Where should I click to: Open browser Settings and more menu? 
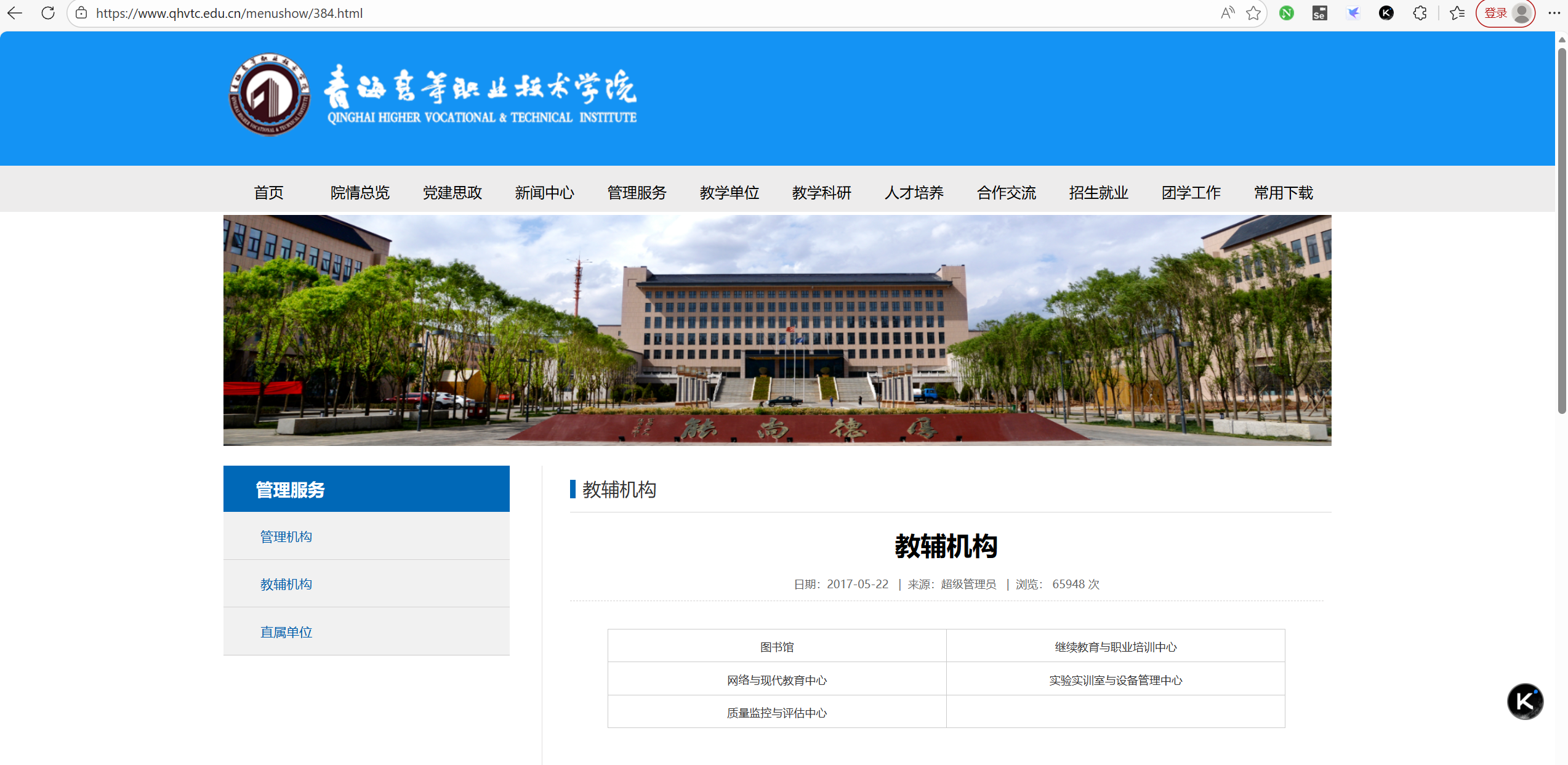(x=1554, y=13)
